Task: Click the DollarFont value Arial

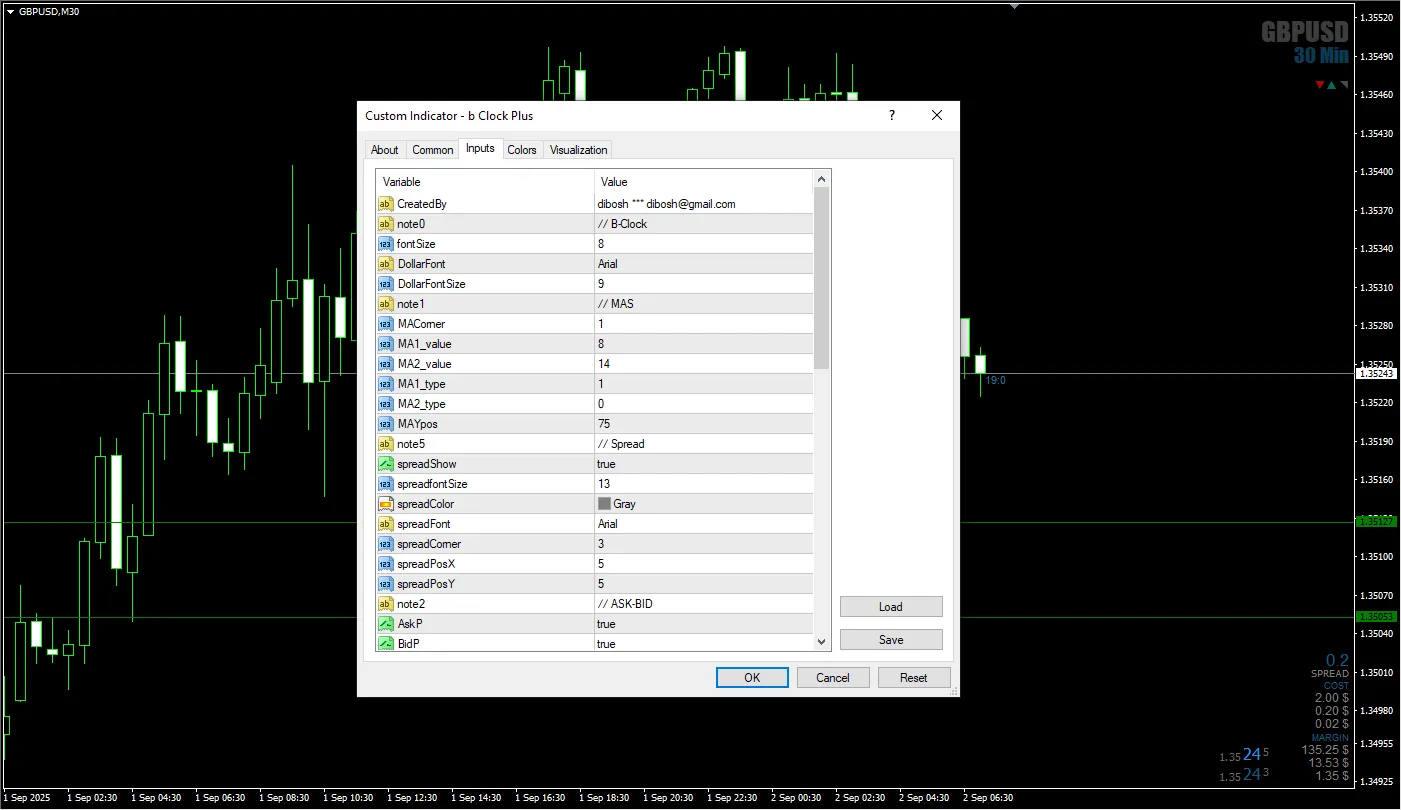Action: pyautogui.click(x=608, y=264)
